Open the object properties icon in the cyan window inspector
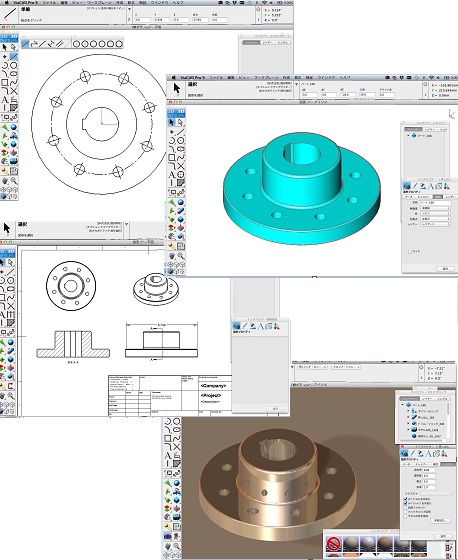The height and width of the screenshot is (560, 458). click(407, 186)
